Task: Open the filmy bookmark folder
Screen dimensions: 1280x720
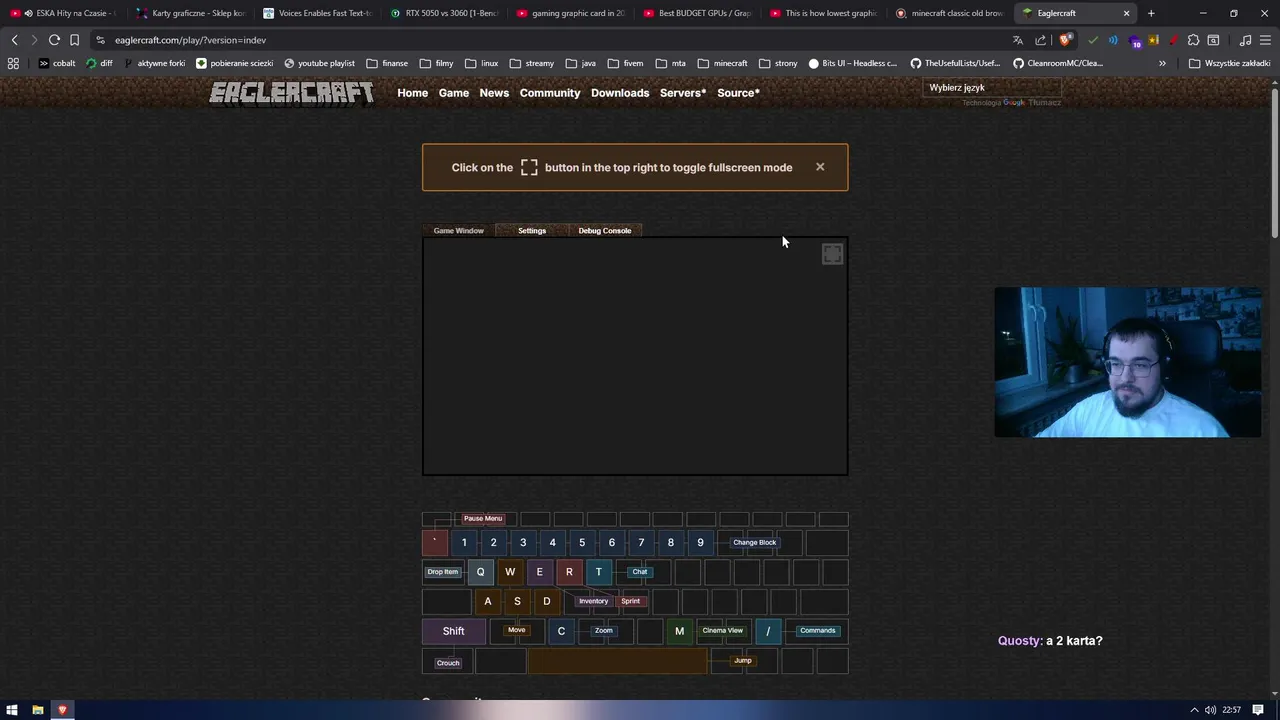Action: (436, 63)
